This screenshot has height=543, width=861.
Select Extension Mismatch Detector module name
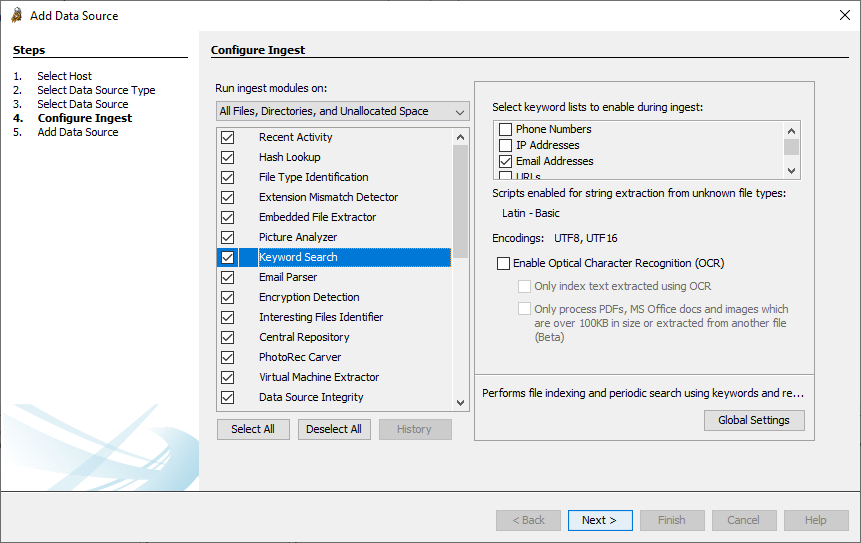pos(328,197)
